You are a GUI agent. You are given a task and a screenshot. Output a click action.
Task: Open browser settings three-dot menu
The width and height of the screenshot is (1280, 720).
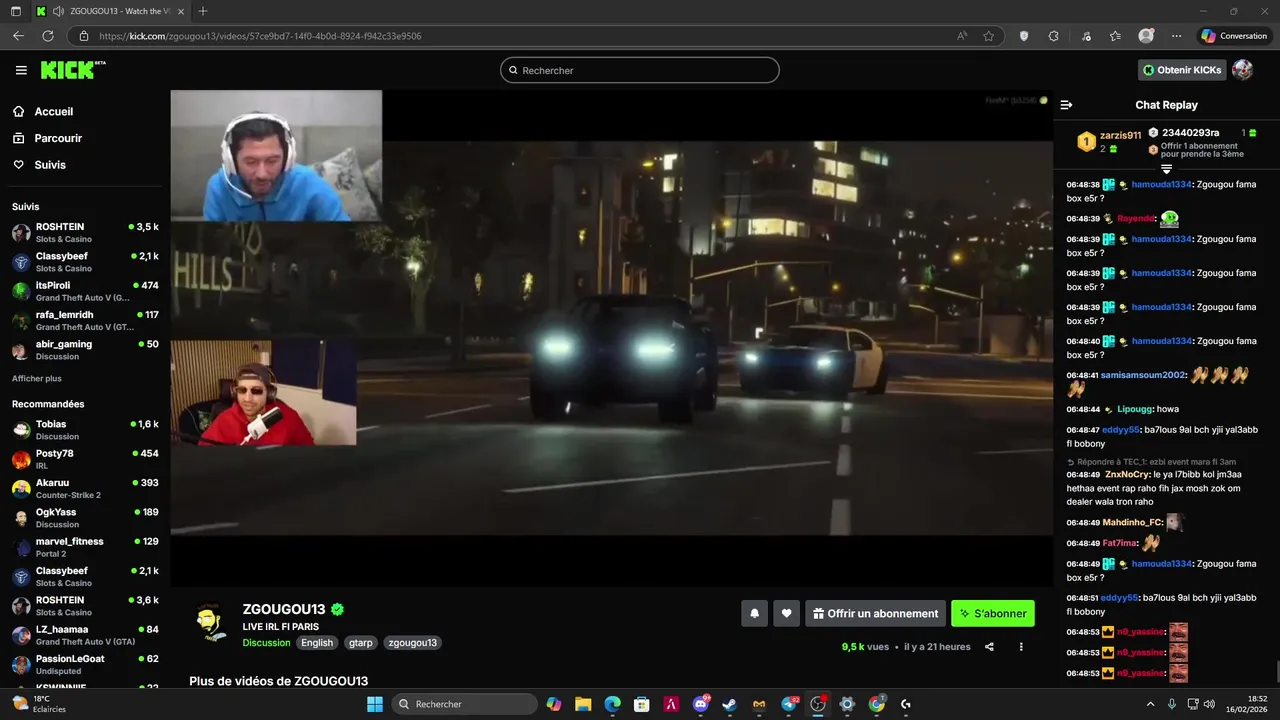[x=1176, y=36]
